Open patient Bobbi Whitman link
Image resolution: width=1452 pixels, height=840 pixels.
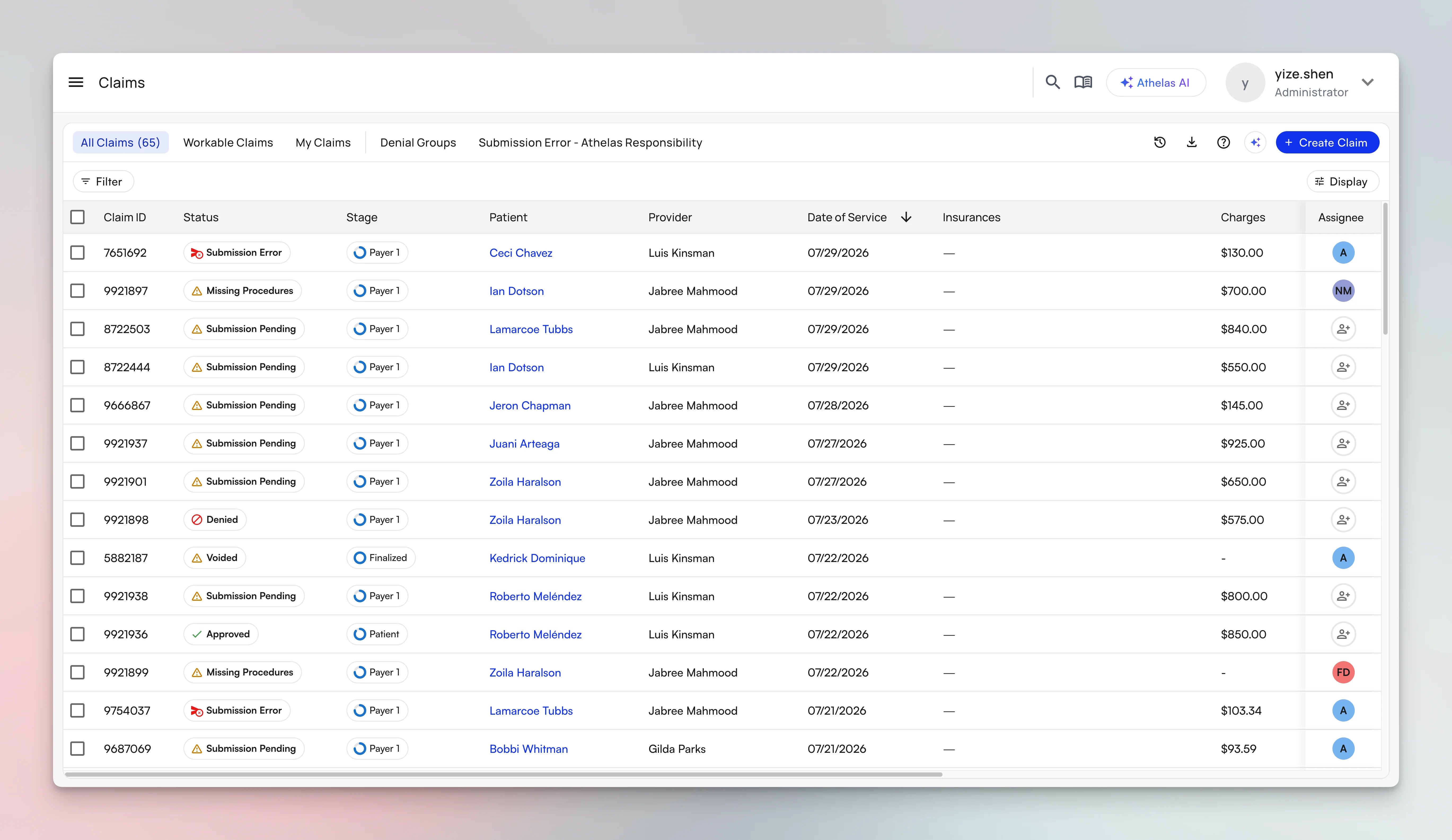click(x=528, y=749)
